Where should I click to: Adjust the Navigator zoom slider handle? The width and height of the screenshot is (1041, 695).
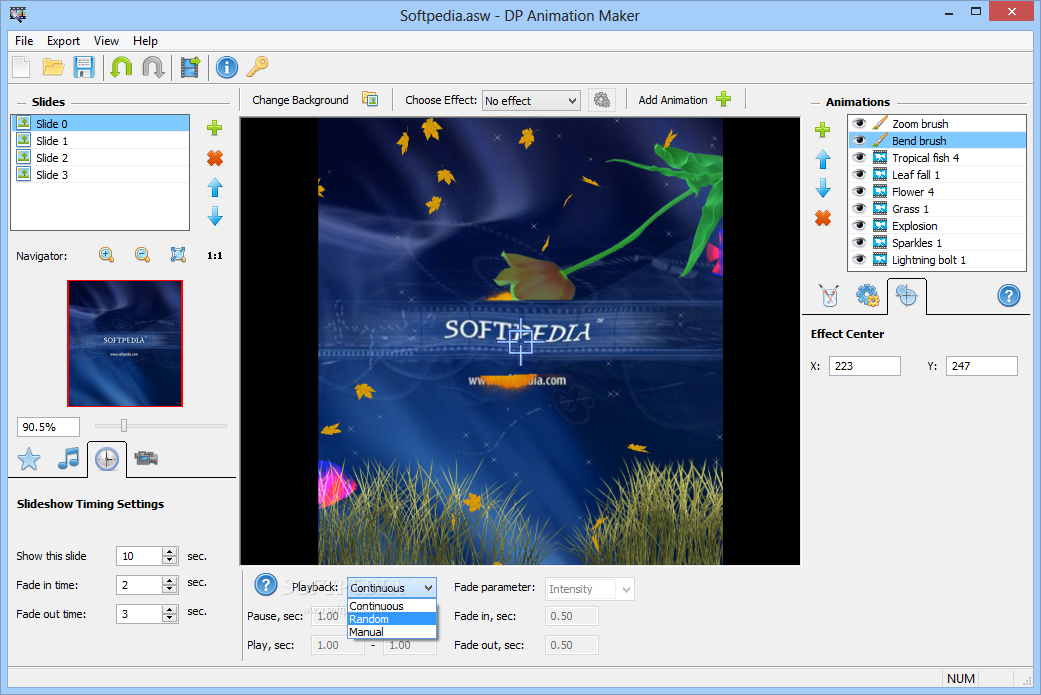123,425
